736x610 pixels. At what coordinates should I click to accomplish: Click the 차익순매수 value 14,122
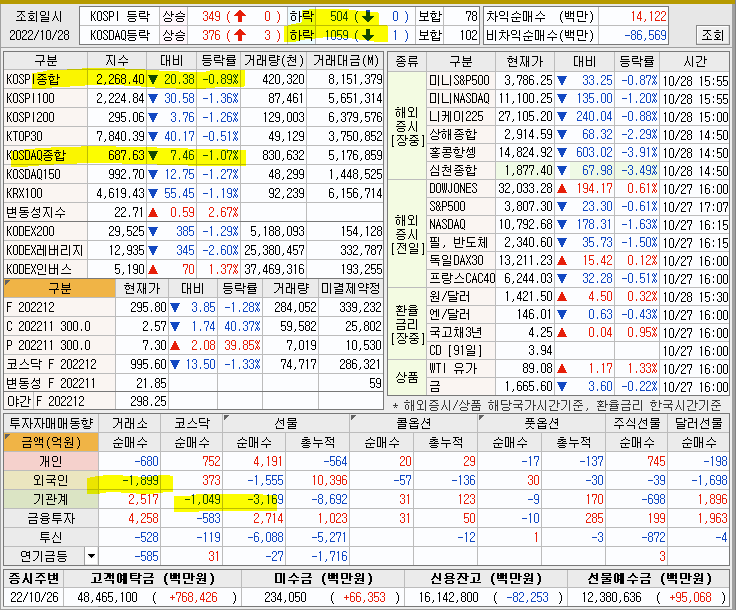coord(648,16)
